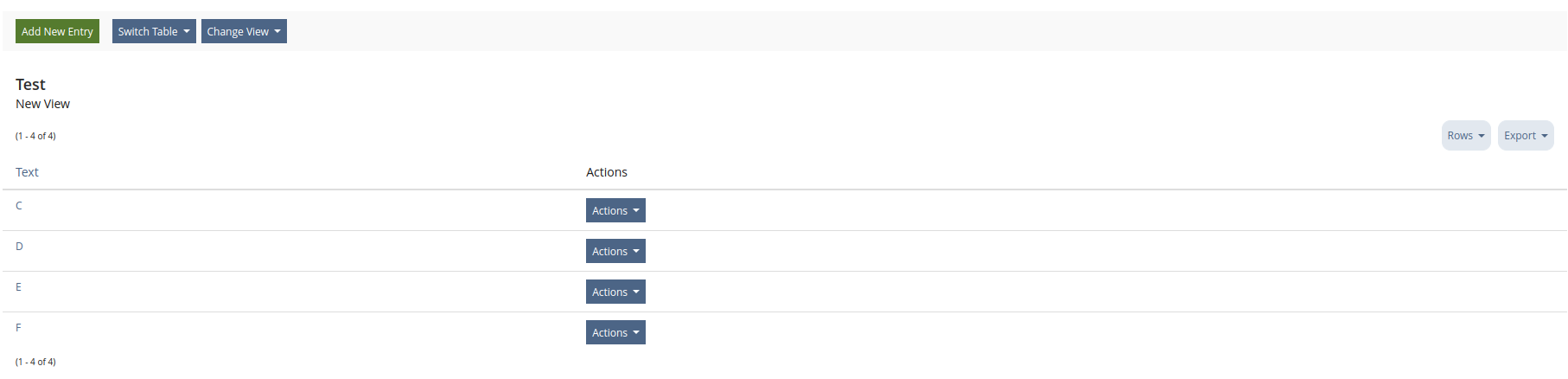The width and height of the screenshot is (1568, 379).
Task: Open entry C in the table
Action: click(19, 206)
